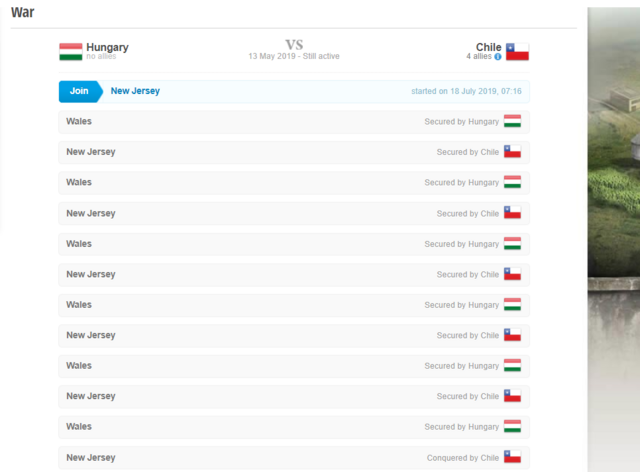The height and width of the screenshot is (472, 640).
Task: Click the Join battle button
Action: tap(80, 91)
